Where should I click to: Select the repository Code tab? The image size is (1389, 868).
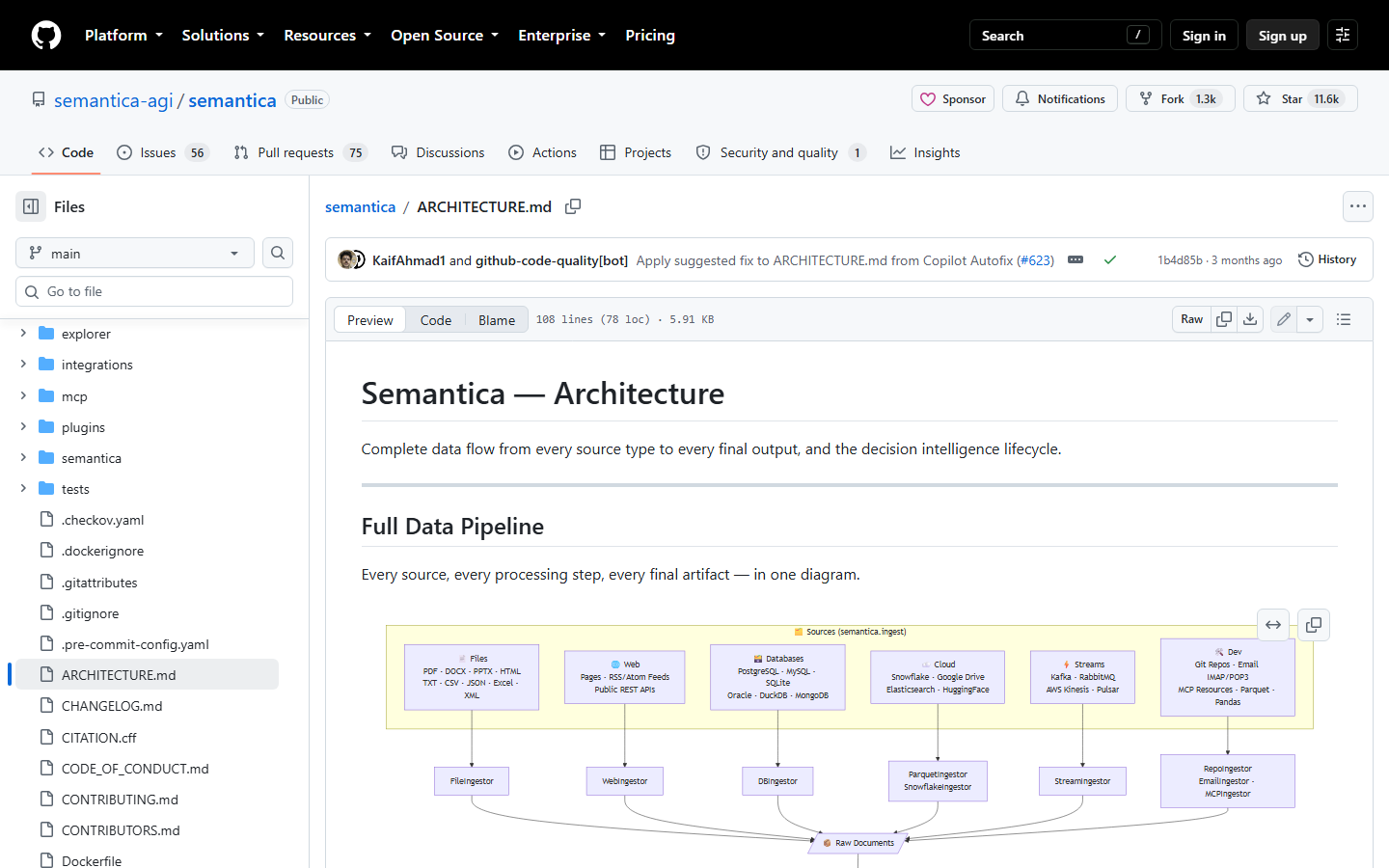click(66, 152)
